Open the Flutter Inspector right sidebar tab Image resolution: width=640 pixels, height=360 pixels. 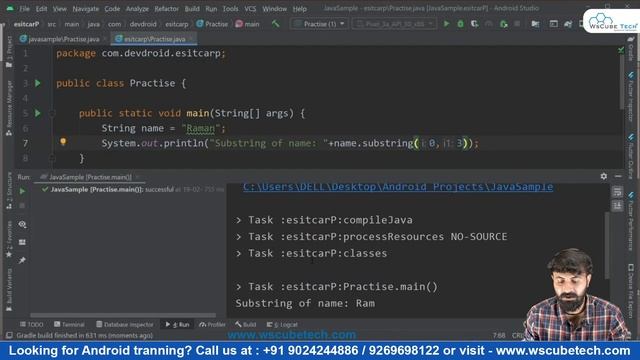point(631,97)
